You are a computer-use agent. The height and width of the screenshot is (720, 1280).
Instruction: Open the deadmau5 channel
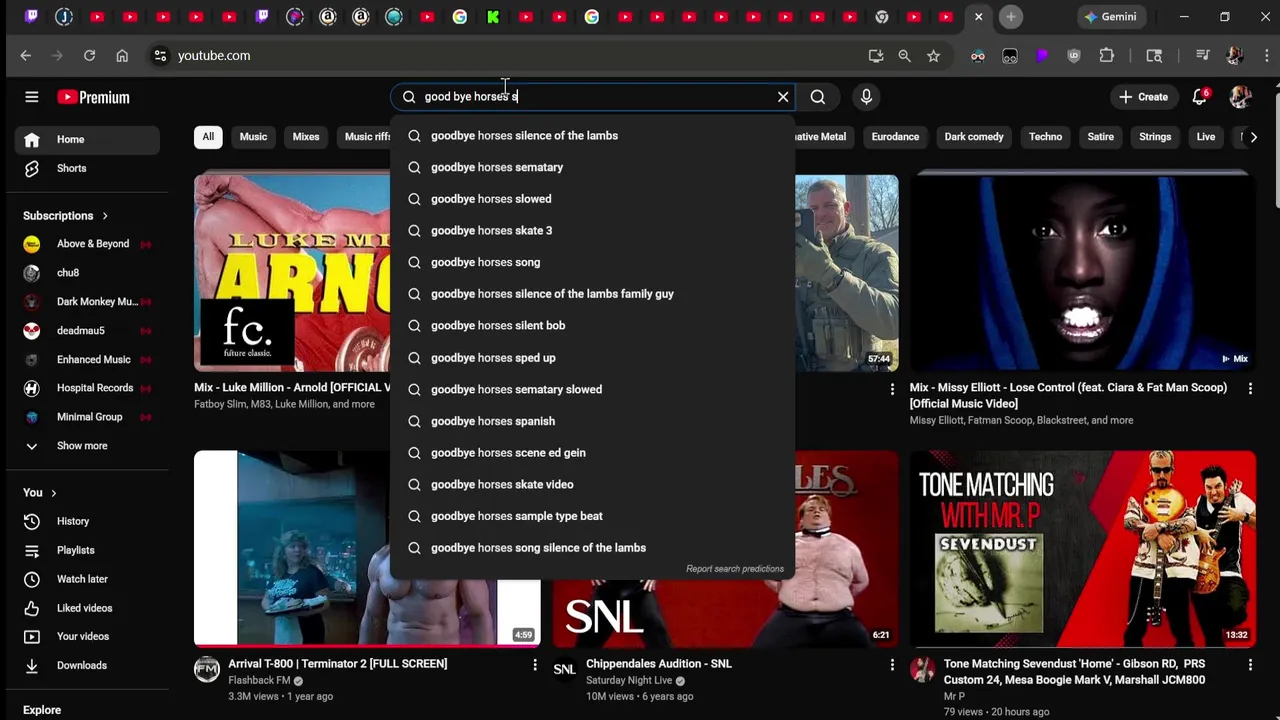point(80,331)
